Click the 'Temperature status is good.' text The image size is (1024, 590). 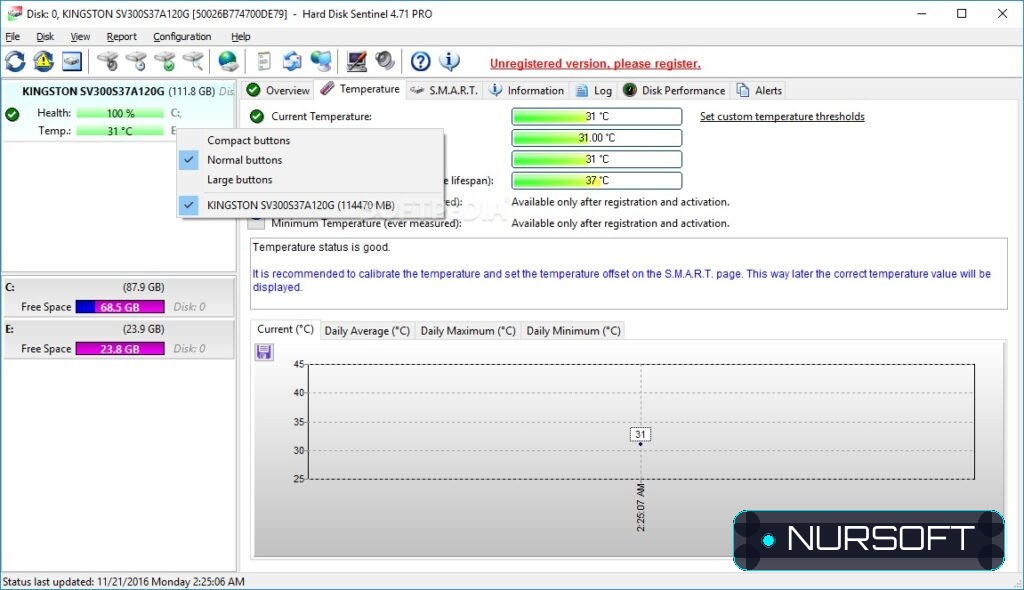point(321,247)
